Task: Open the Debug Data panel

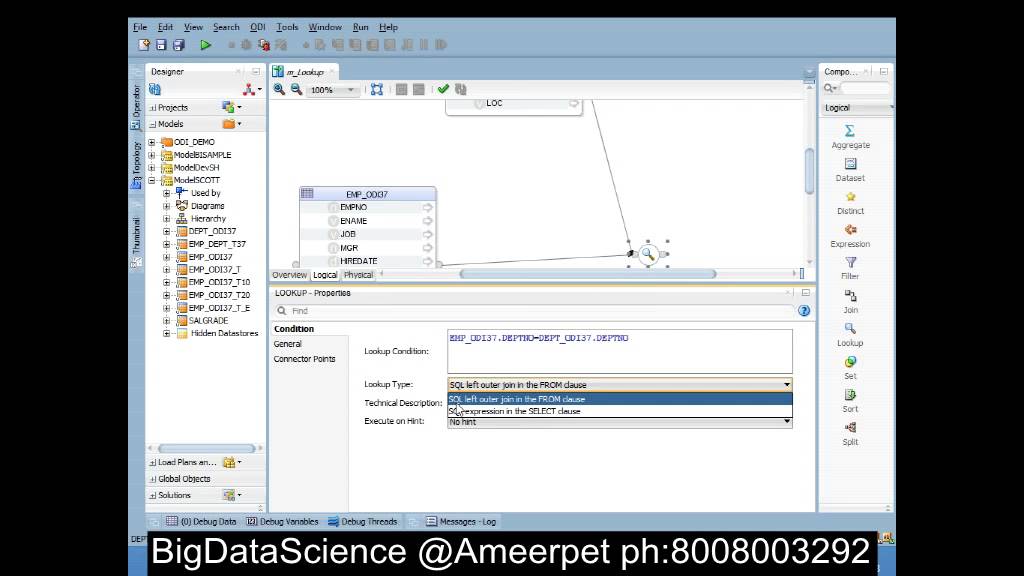Action: point(201,521)
